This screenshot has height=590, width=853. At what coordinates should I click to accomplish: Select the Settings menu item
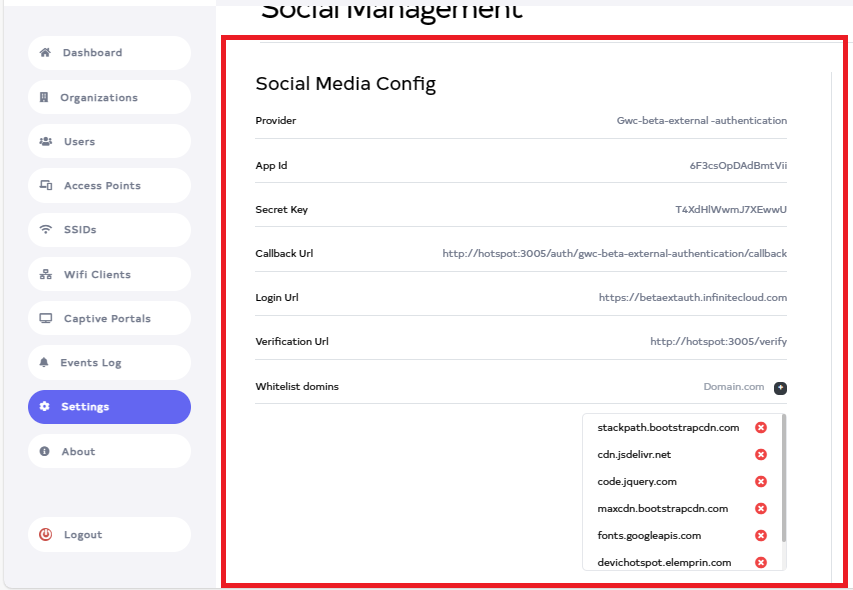point(109,407)
